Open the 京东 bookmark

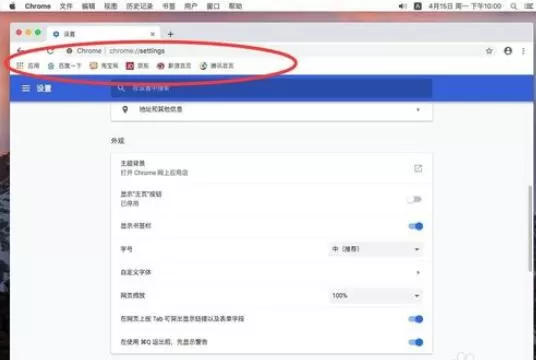coord(137,66)
